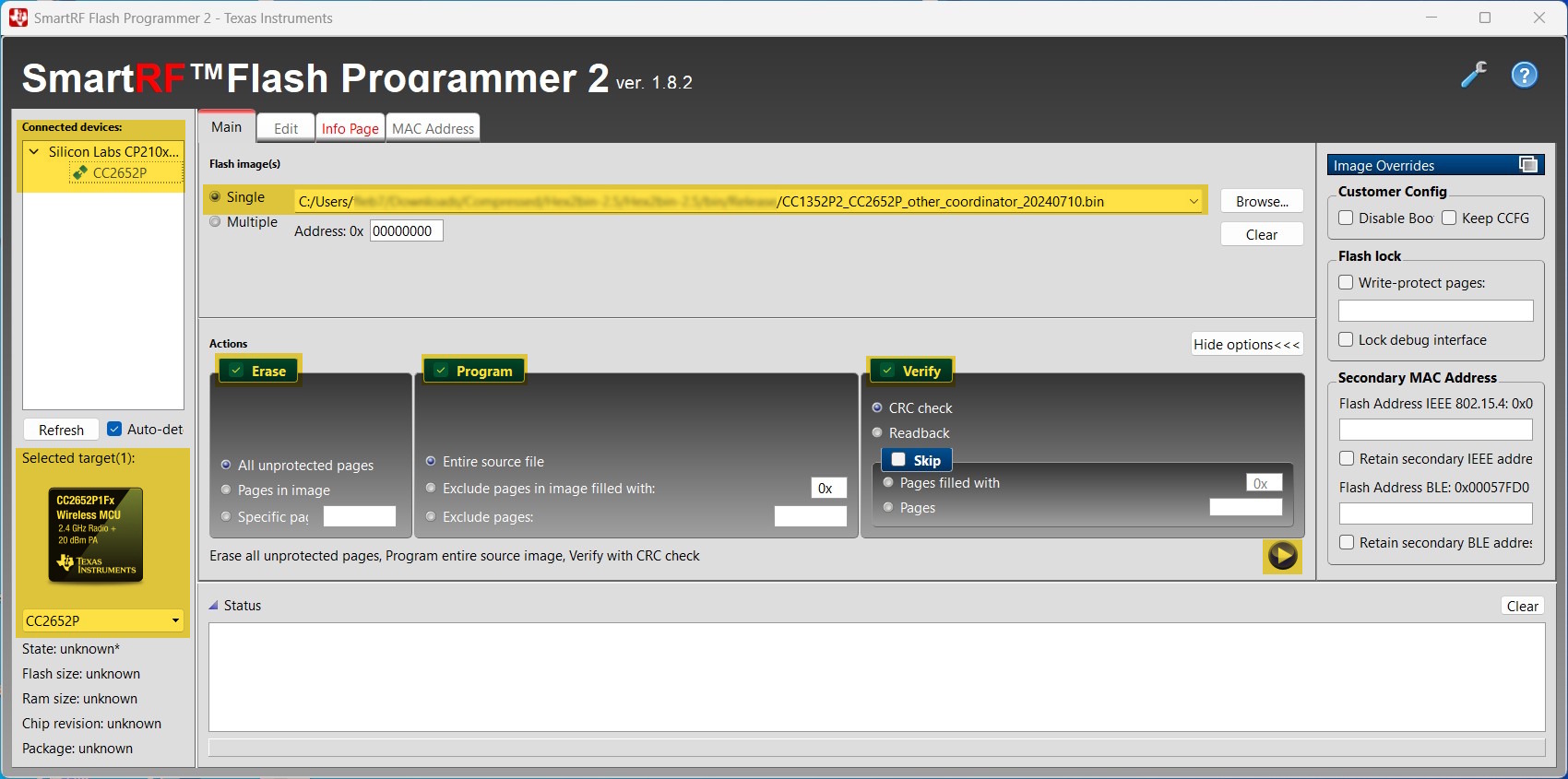The width and height of the screenshot is (1568, 779).
Task: Open the settings wrench tool
Action: coord(1474,75)
